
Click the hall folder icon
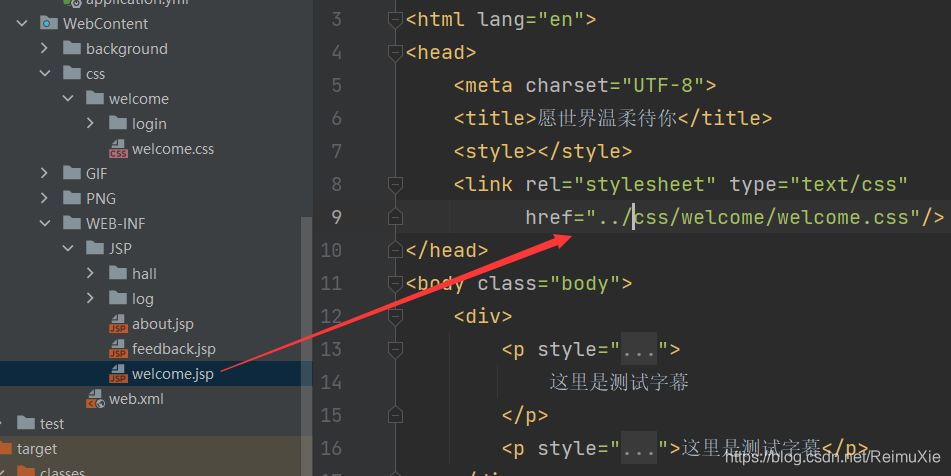(x=118, y=273)
